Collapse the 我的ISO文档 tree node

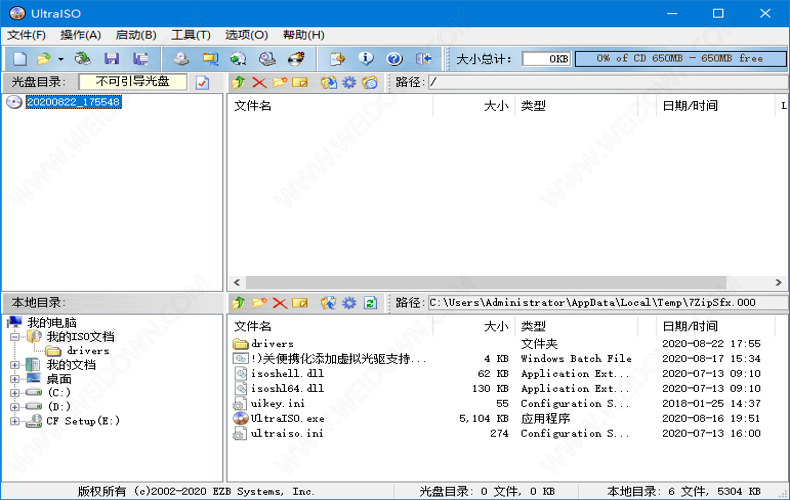point(15,337)
